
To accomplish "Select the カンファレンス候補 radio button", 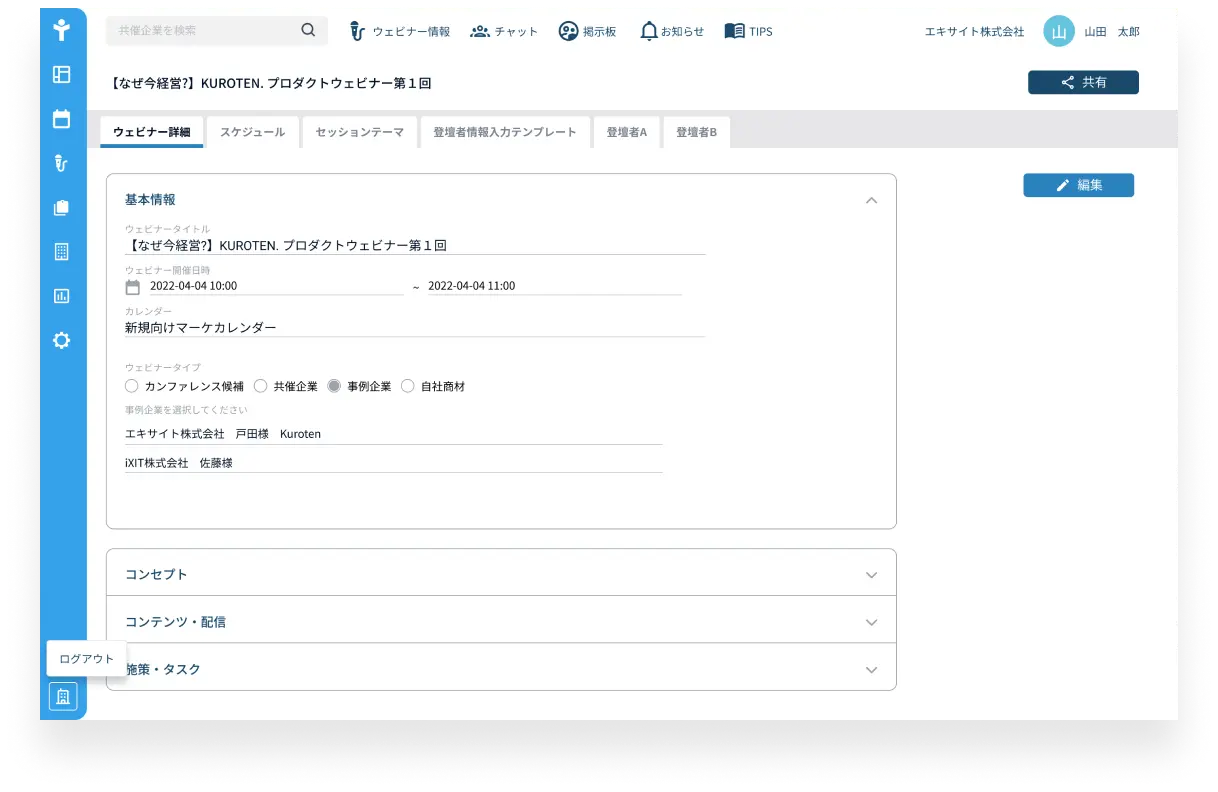I will (x=132, y=386).
